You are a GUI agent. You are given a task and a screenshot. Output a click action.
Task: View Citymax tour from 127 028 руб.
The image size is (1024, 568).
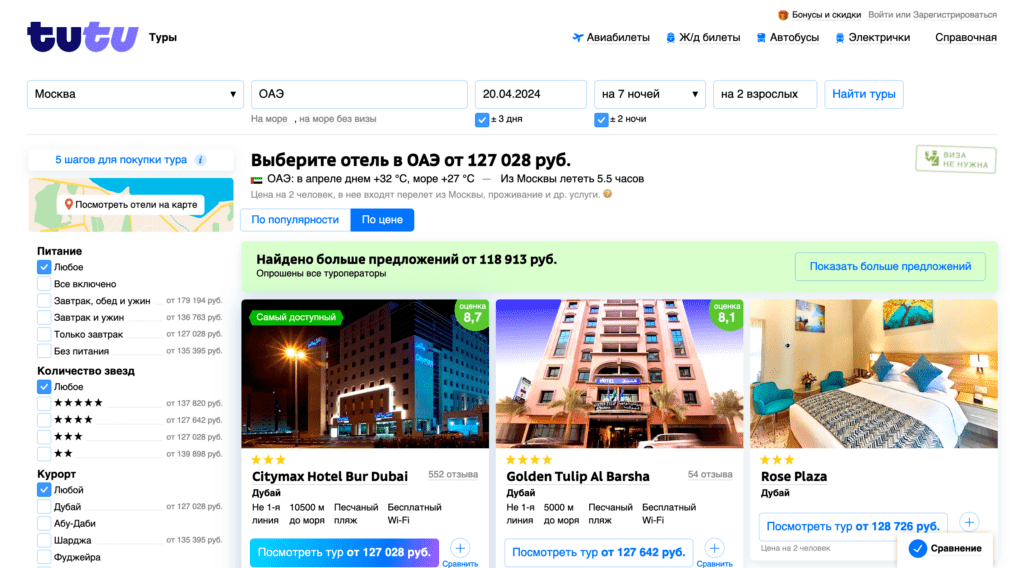click(344, 552)
